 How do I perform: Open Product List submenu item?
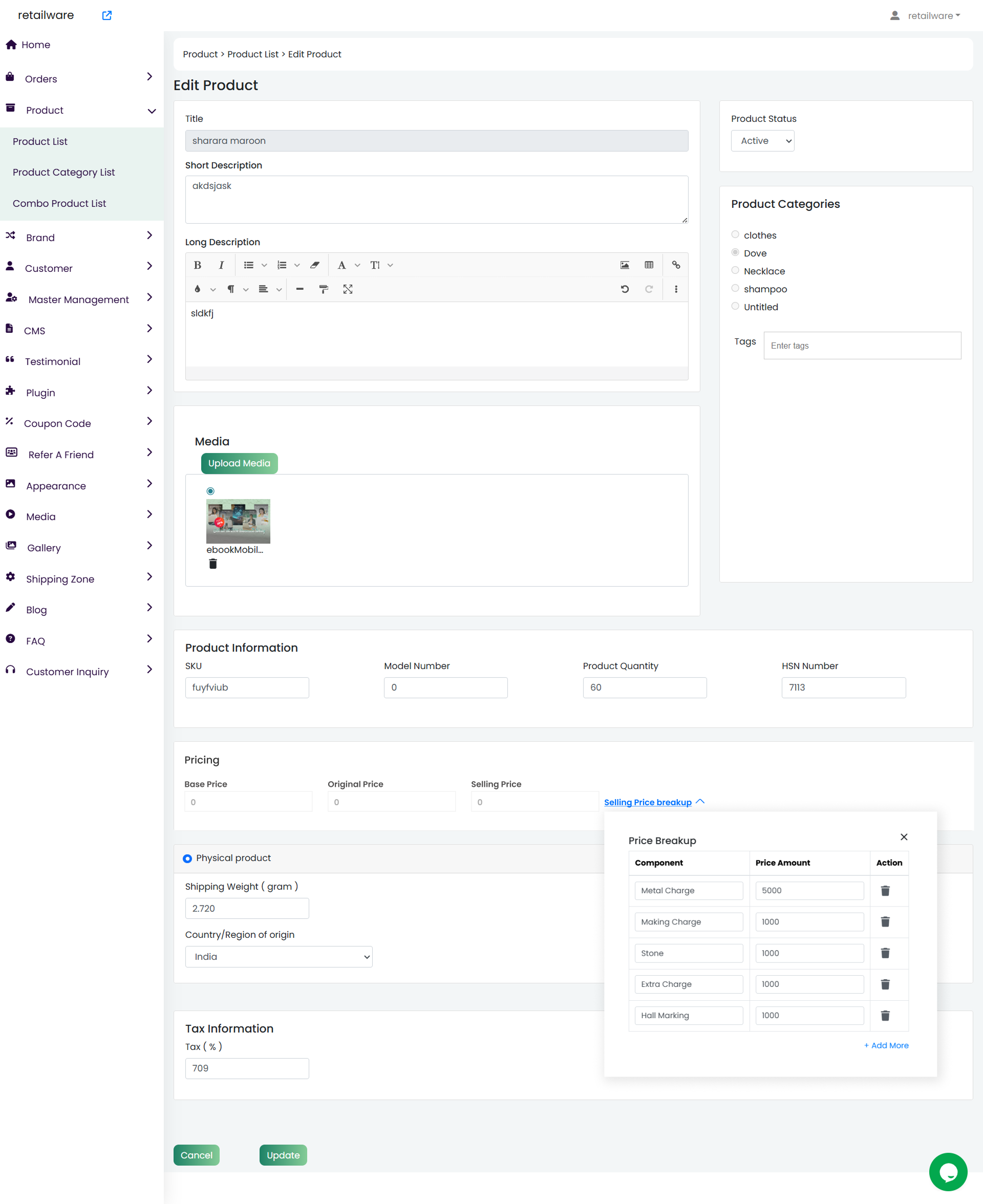[x=40, y=141]
